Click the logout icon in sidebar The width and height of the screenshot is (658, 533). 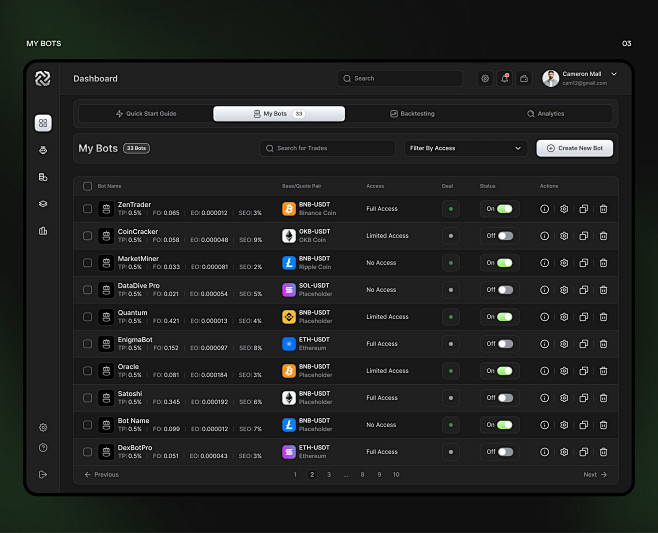click(x=43, y=474)
